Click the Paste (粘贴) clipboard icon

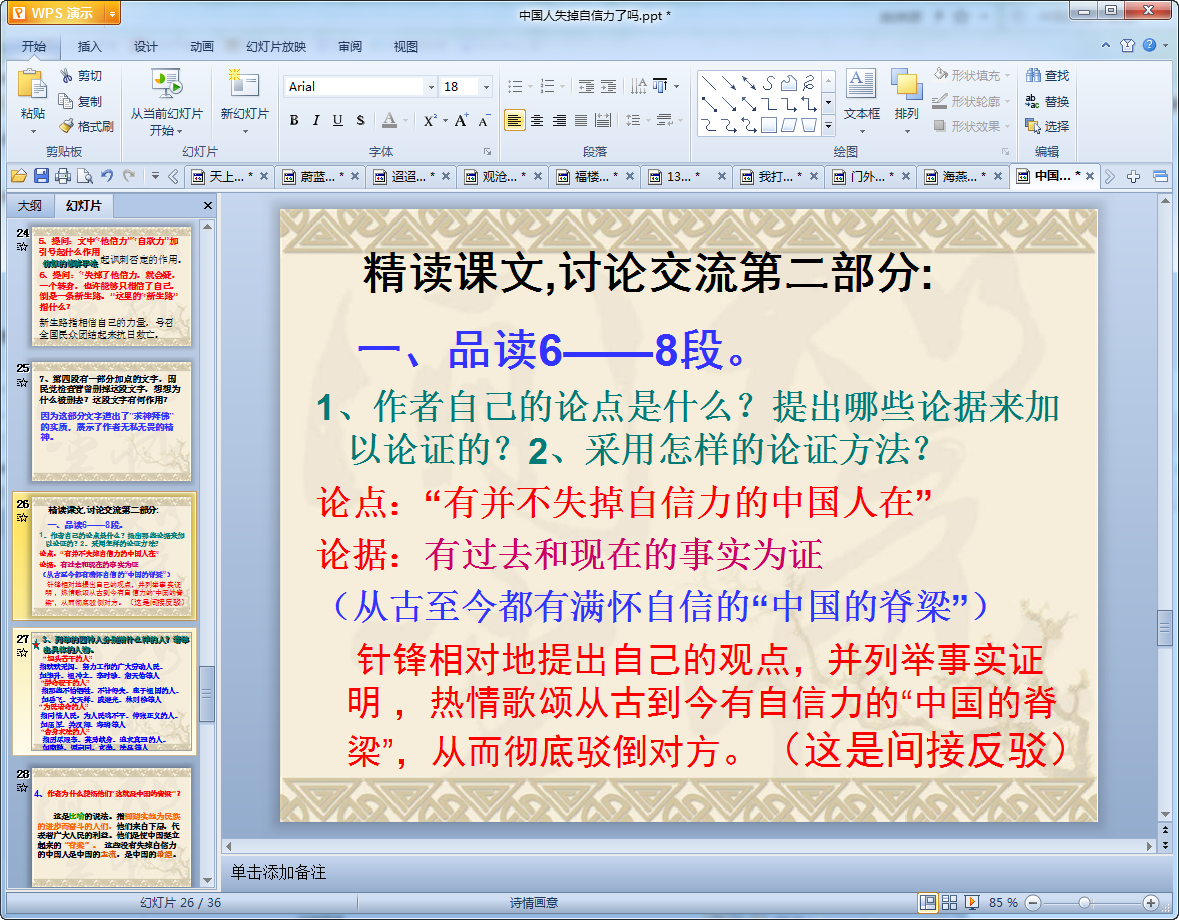click(32, 84)
